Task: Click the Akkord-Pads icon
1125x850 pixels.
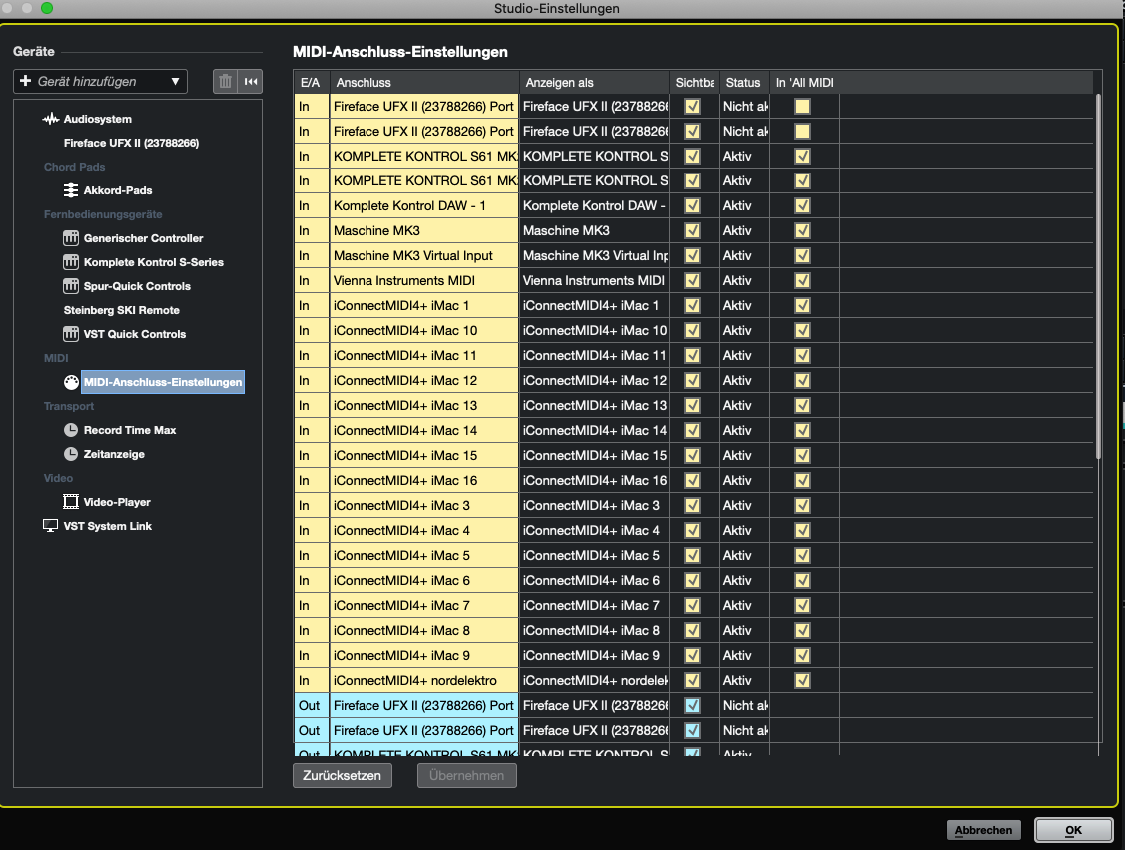Action: [x=70, y=190]
